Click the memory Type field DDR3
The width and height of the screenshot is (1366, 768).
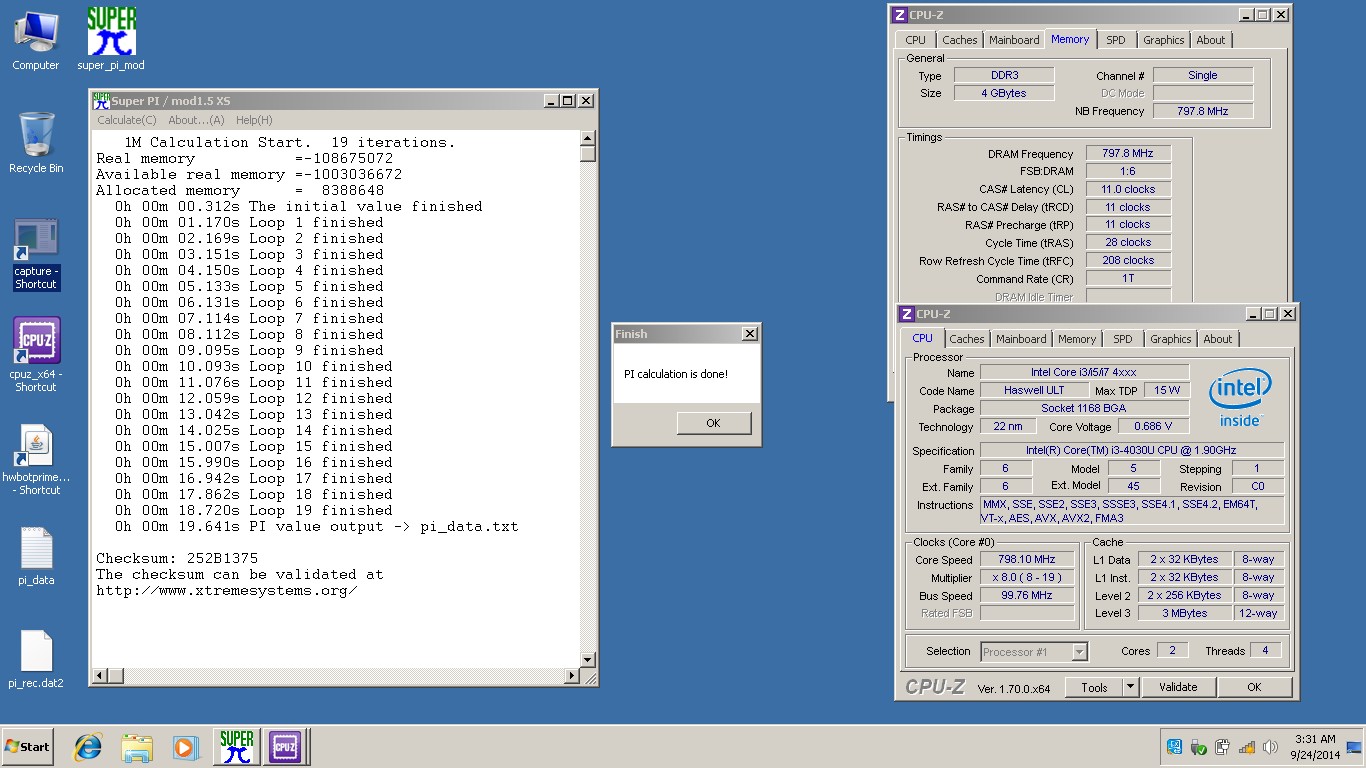(x=1003, y=75)
